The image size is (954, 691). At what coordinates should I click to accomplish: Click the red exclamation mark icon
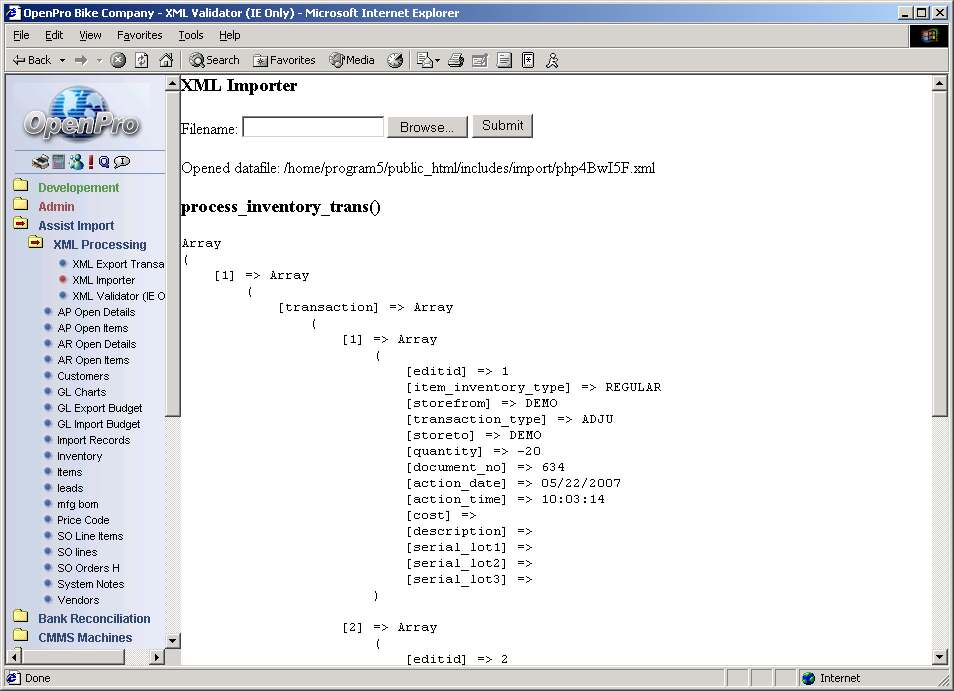(91, 162)
